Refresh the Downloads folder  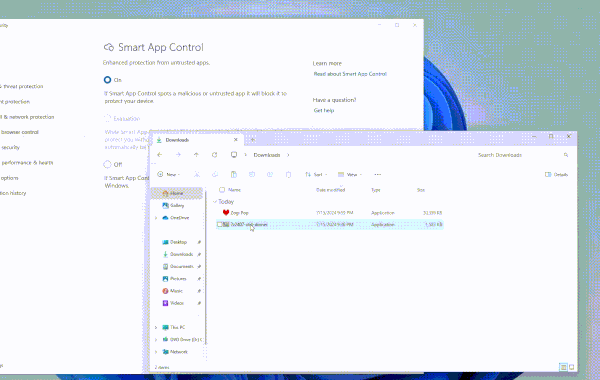click(215, 155)
